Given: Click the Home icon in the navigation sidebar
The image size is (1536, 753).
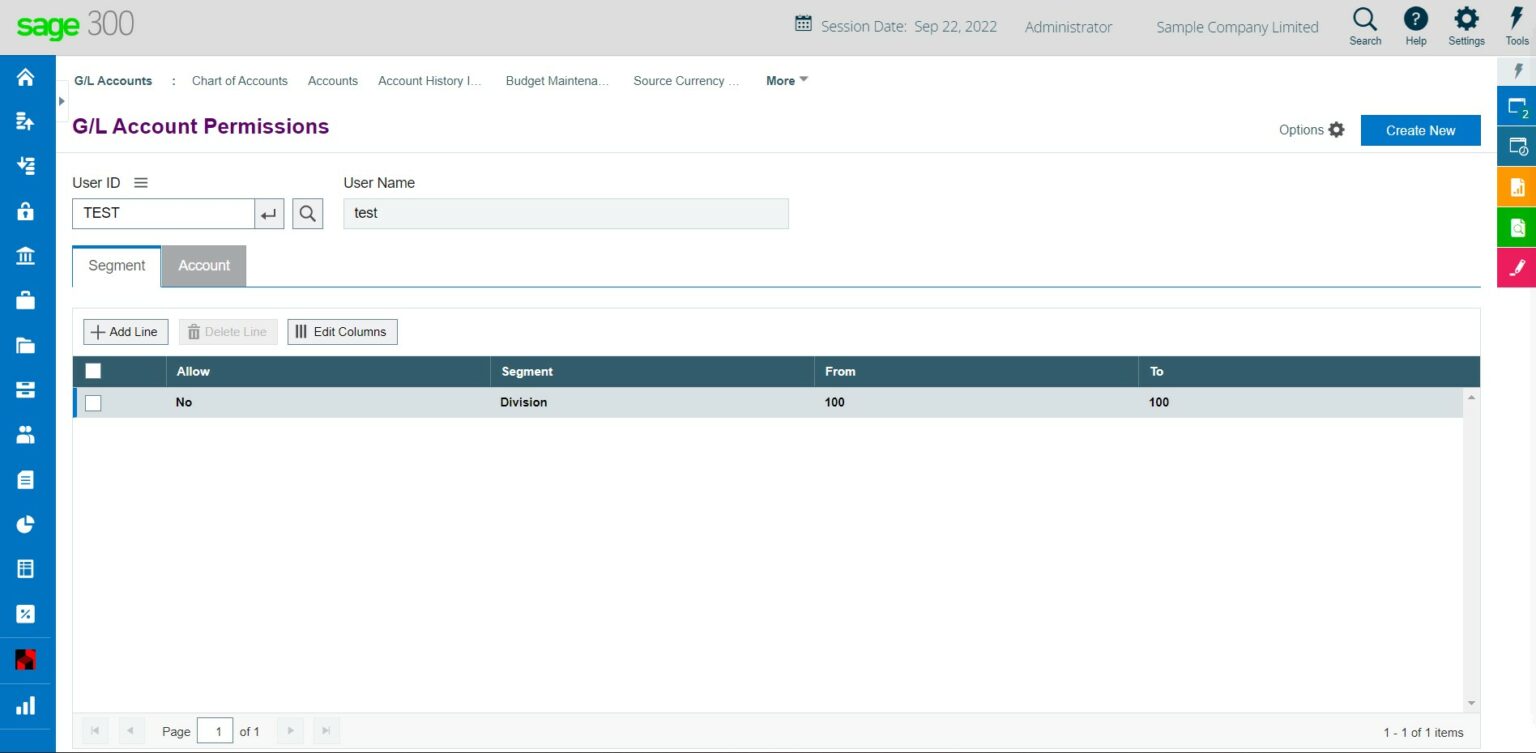Looking at the screenshot, I should [25, 76].
